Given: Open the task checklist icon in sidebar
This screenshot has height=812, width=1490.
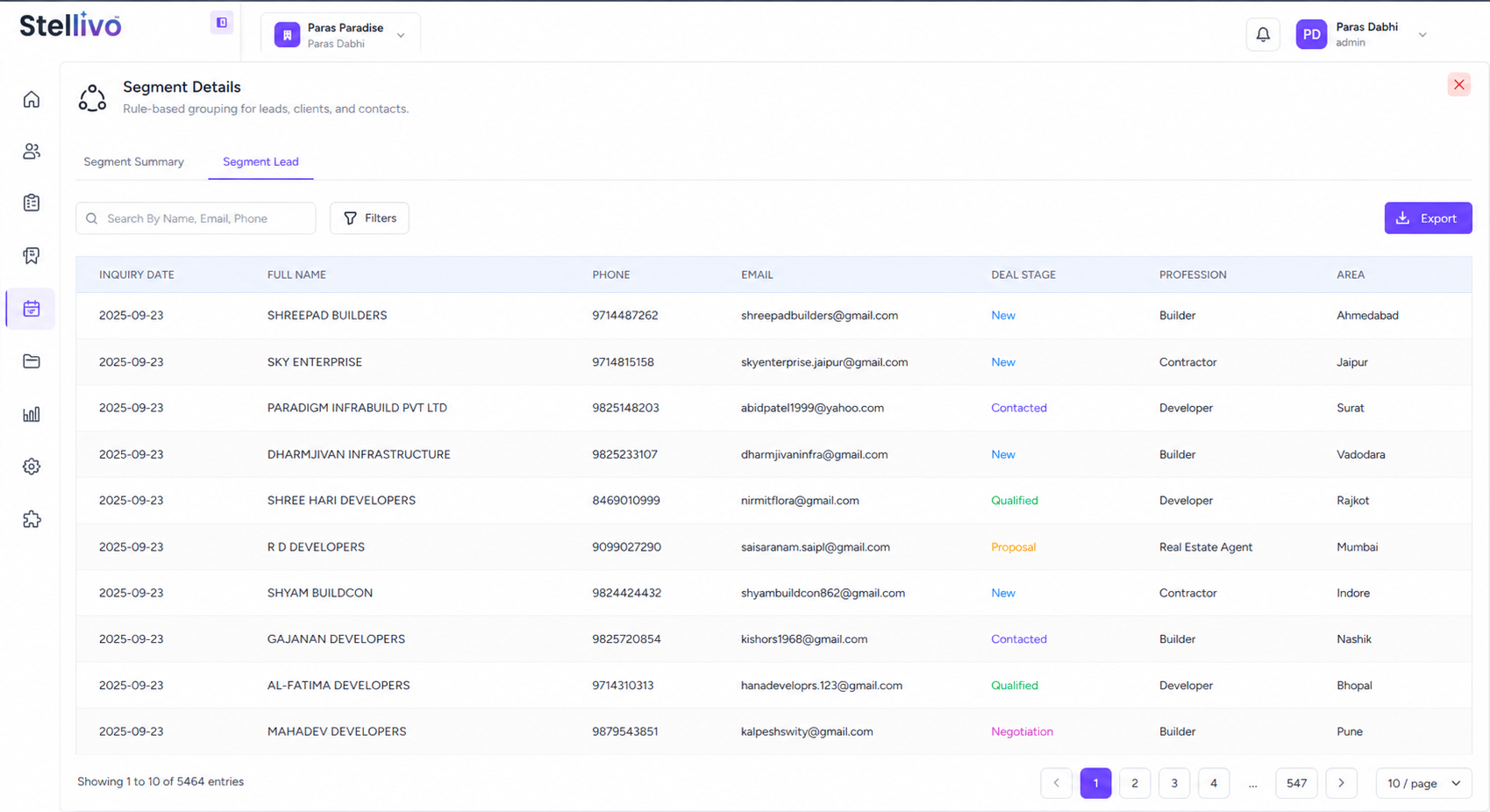Looking at the screenshot, I should coord(32,203).
